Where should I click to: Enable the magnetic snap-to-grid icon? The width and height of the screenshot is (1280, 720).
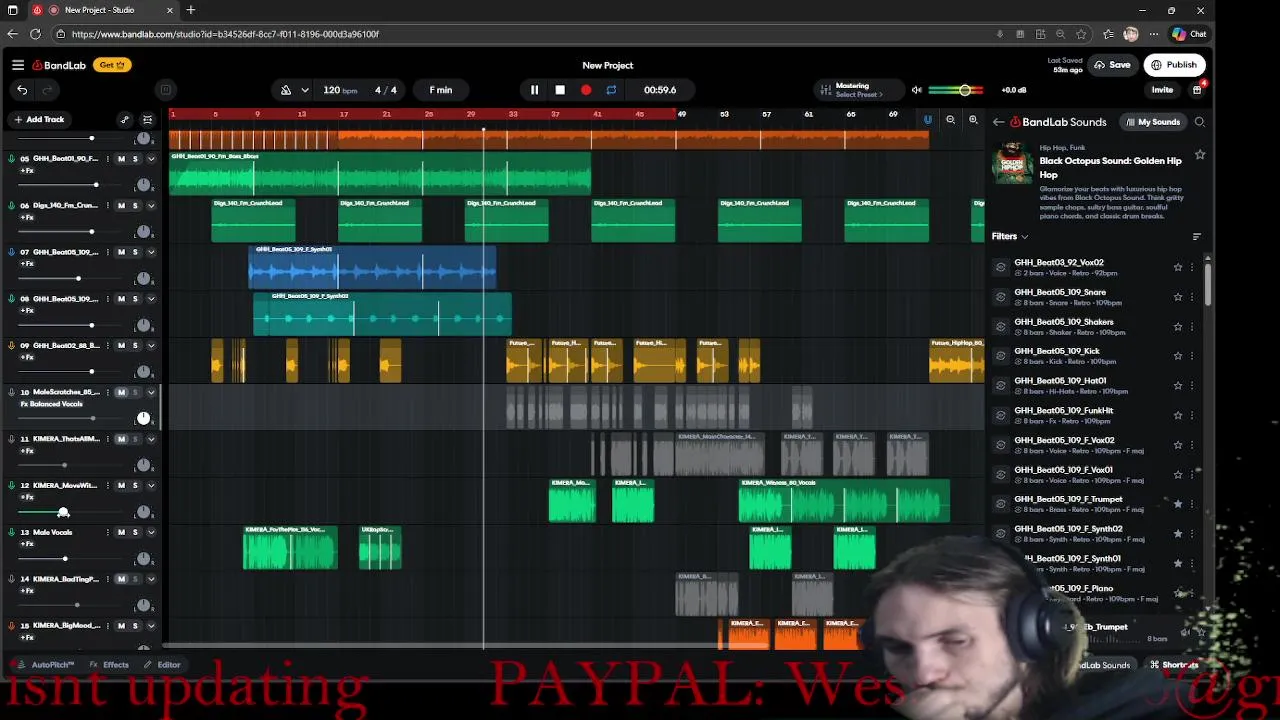coord(927,120)
